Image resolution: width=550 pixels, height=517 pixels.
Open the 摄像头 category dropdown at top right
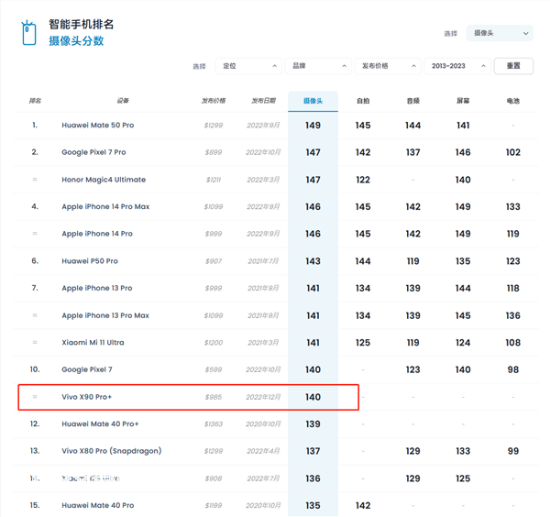[x=499, y=33]
